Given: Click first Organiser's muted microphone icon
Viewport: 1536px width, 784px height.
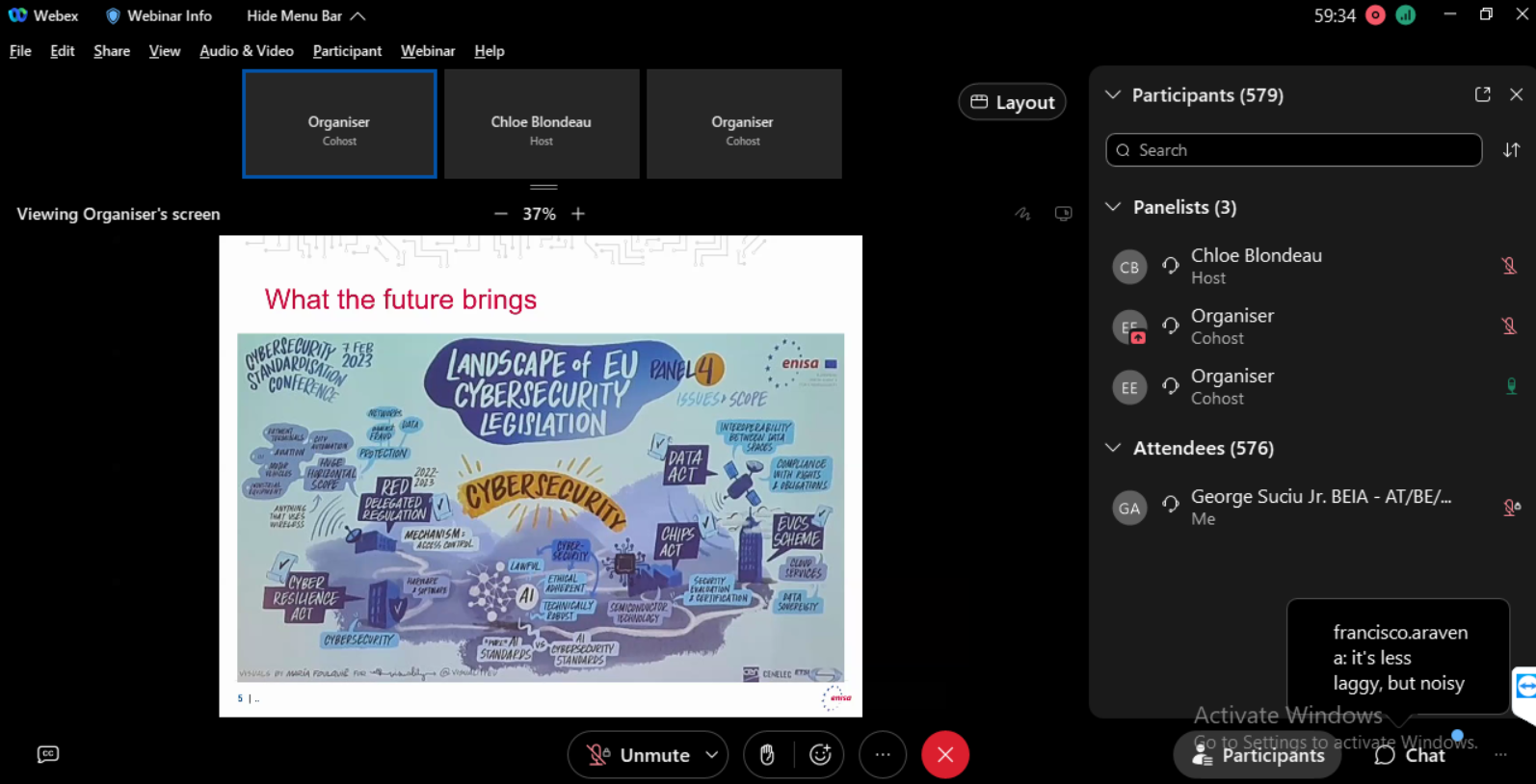Looking at the screenshot, I should 1509,327.
